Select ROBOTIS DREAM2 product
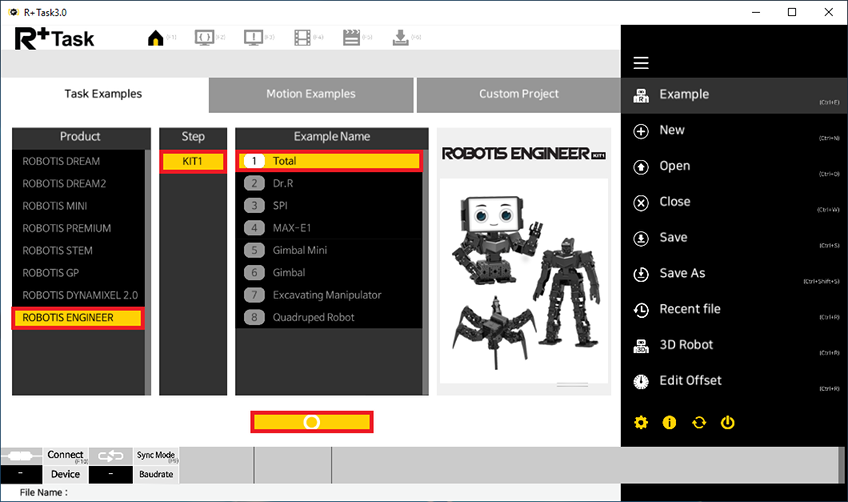Viewport: 848px width, 502px height. (78, 183)
